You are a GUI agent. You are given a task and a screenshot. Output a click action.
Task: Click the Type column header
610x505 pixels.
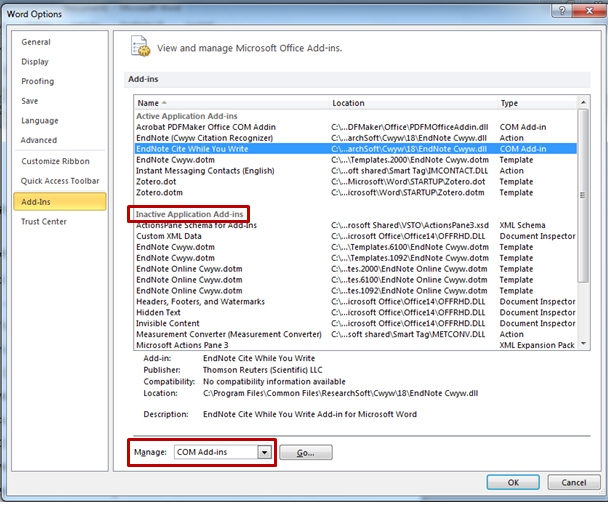(x=537, y=103)
